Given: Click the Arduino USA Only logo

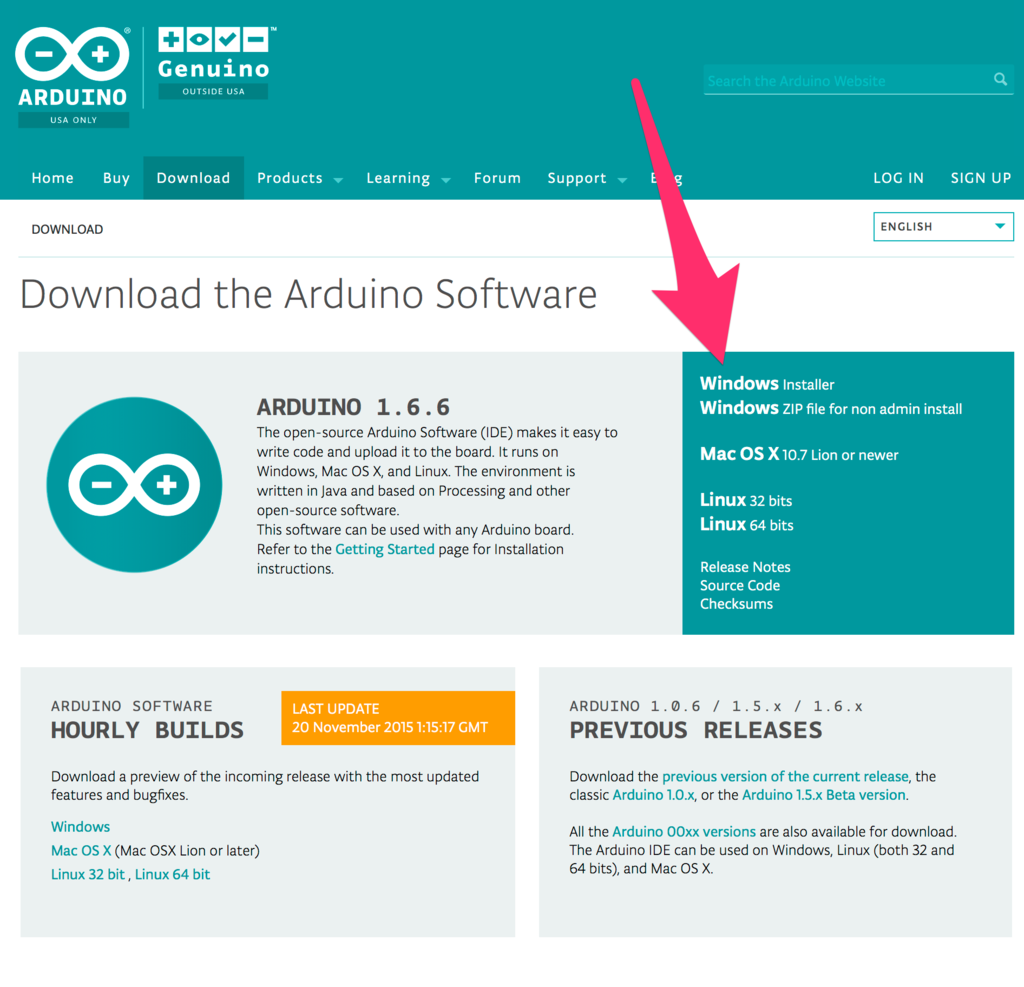Looking at the screenshot, I should click(x=72, y=76).
